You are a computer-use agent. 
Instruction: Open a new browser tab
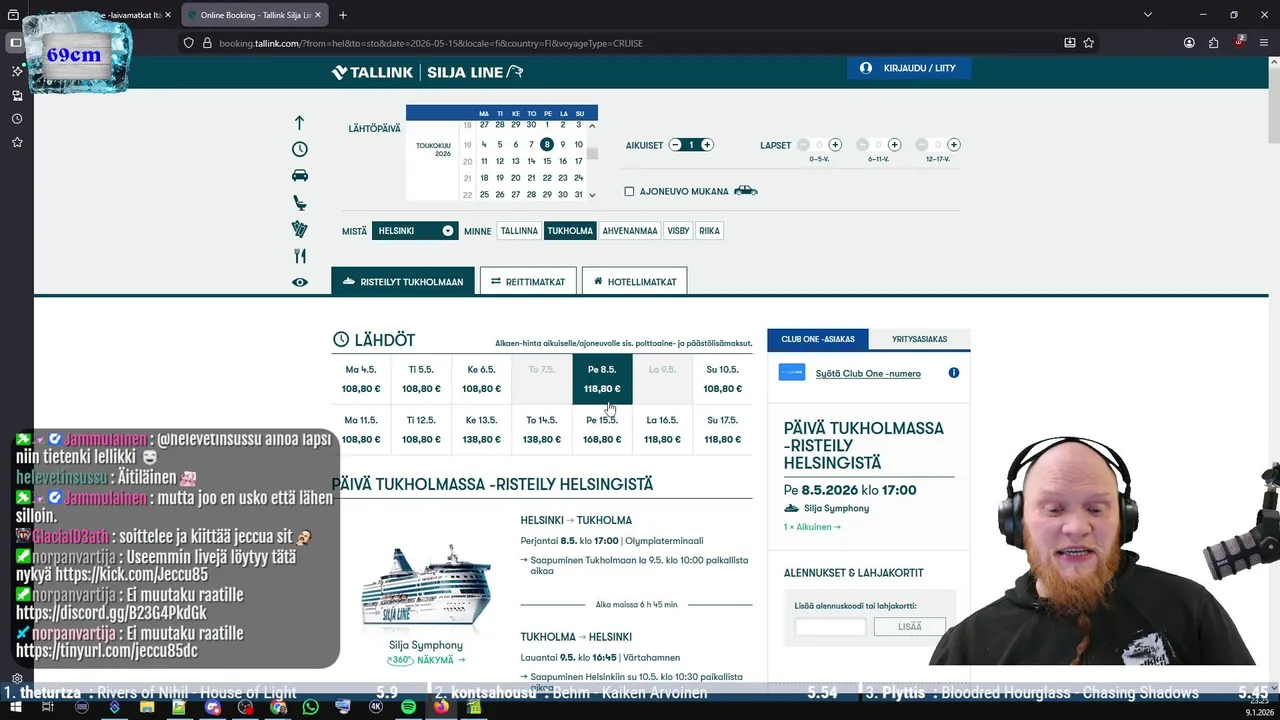coord(343,15)
